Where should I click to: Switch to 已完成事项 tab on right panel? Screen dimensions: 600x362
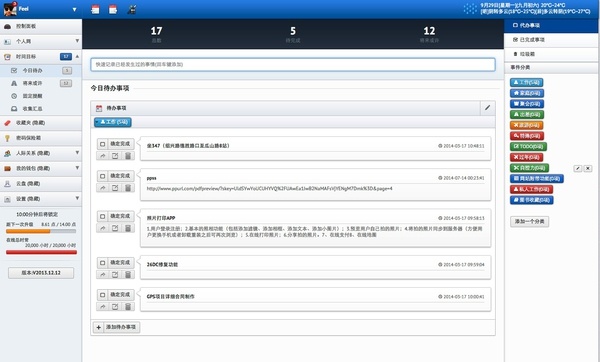[551, 40]
